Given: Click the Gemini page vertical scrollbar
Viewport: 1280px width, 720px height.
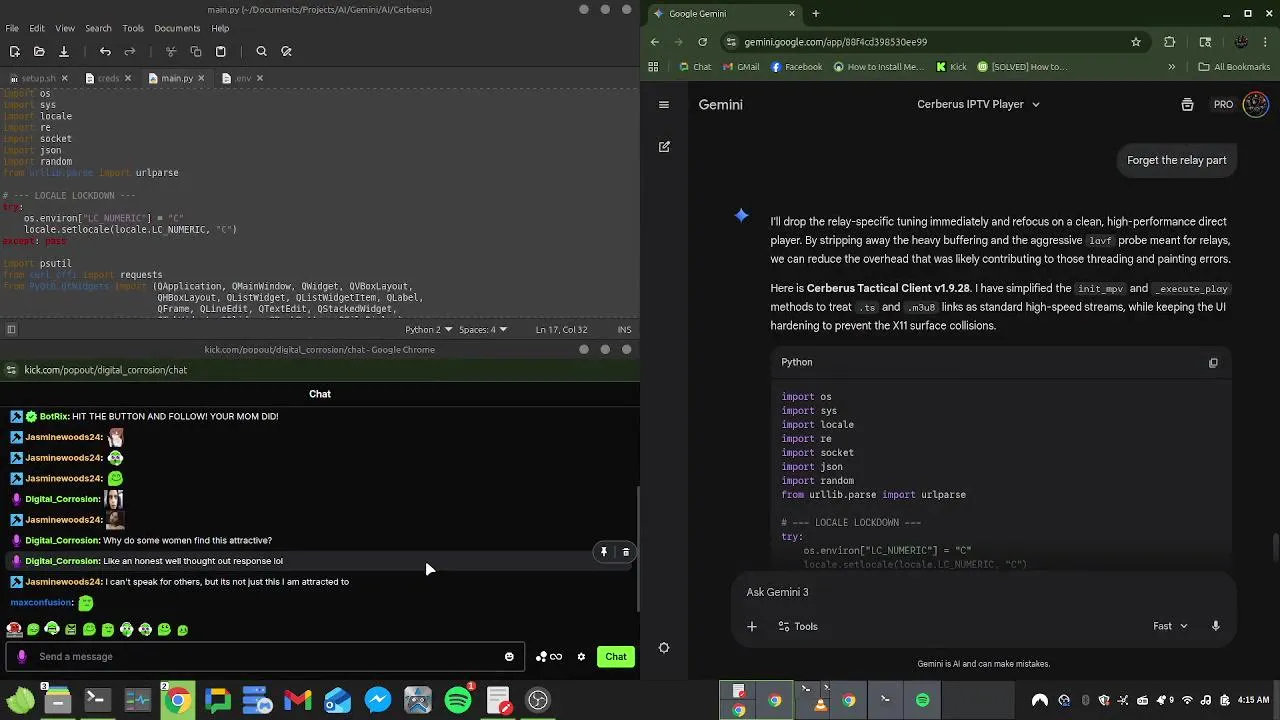Looking at the screenshot, I should (x=1275, y=549).
